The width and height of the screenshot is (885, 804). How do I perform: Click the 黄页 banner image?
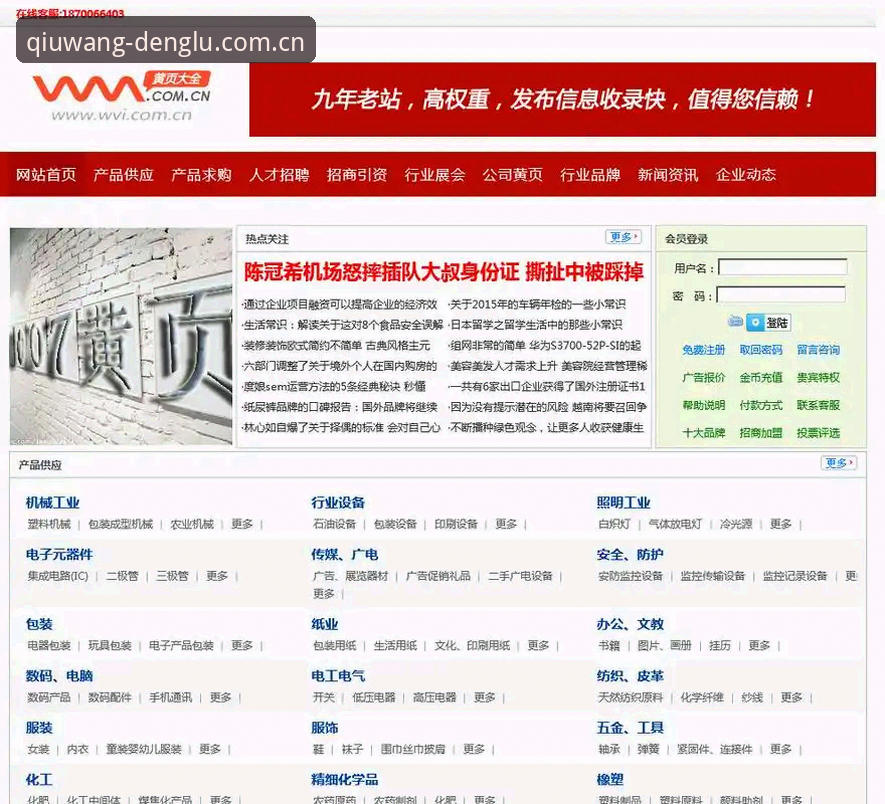[121, 336]
